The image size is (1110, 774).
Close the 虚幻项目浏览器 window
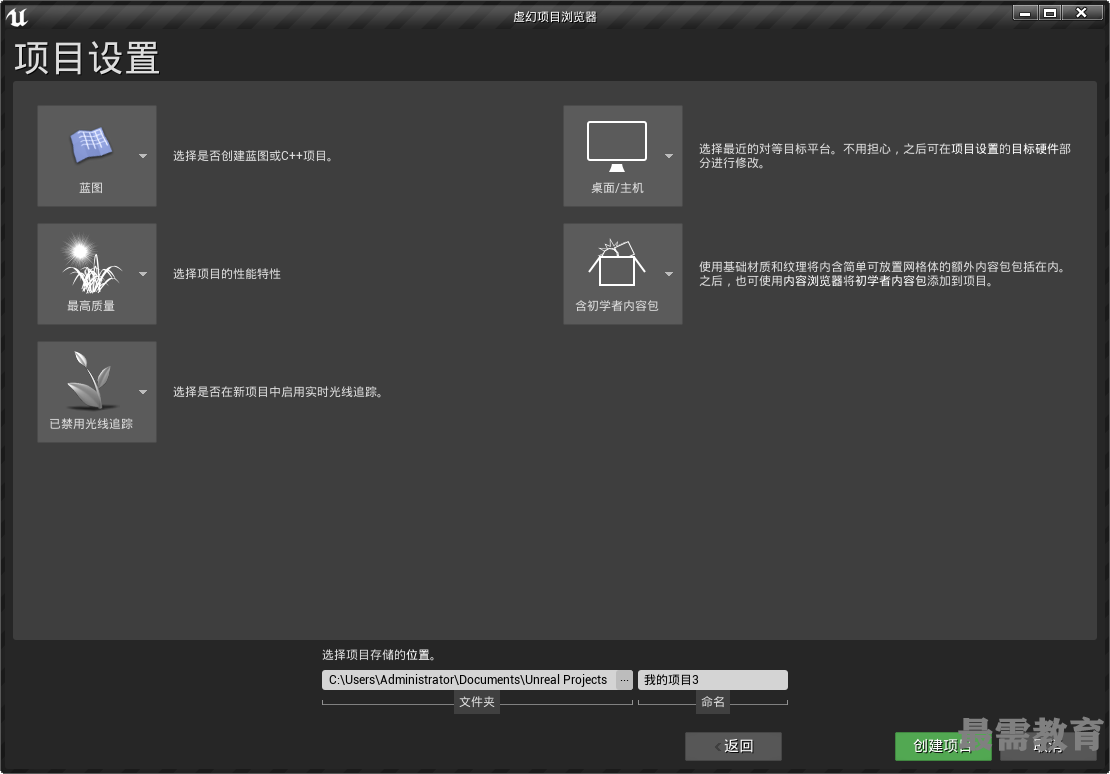click(1081, 13)
